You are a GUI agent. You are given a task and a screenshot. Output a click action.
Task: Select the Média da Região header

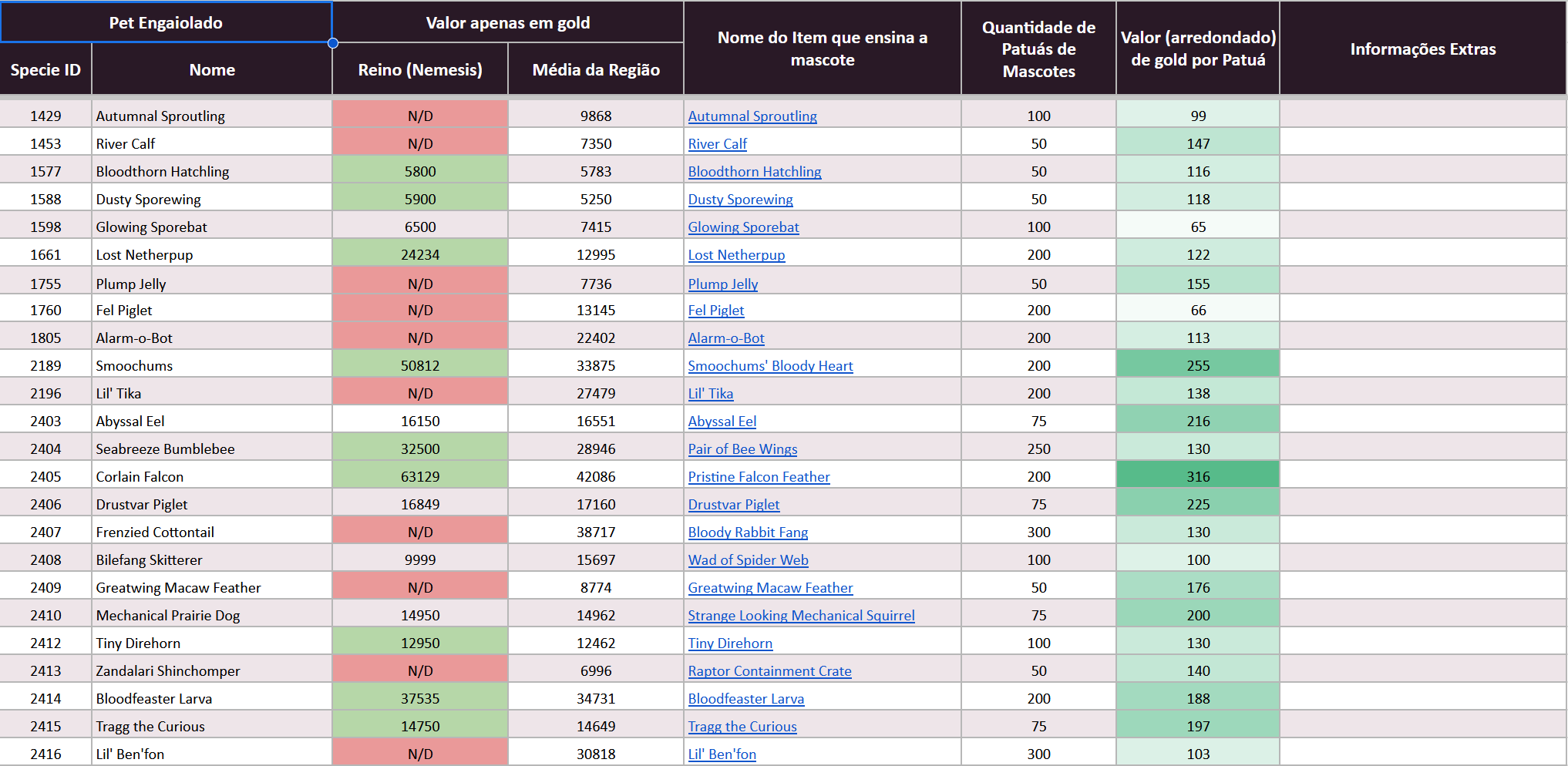pyautogui.click(x=596, y=69)
